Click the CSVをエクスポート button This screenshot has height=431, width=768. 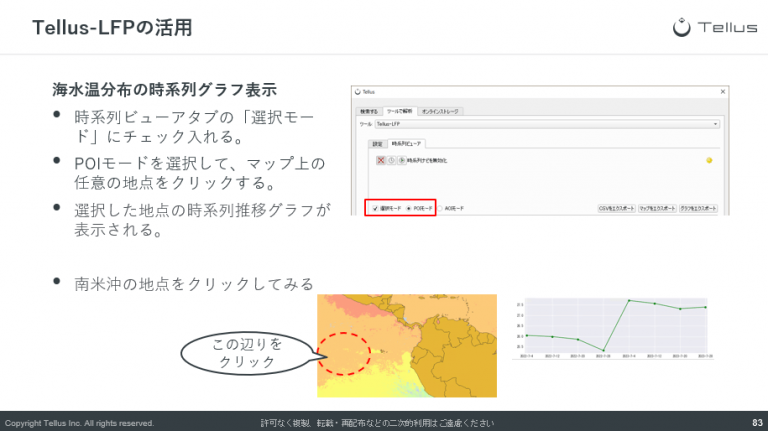(617, 208)
